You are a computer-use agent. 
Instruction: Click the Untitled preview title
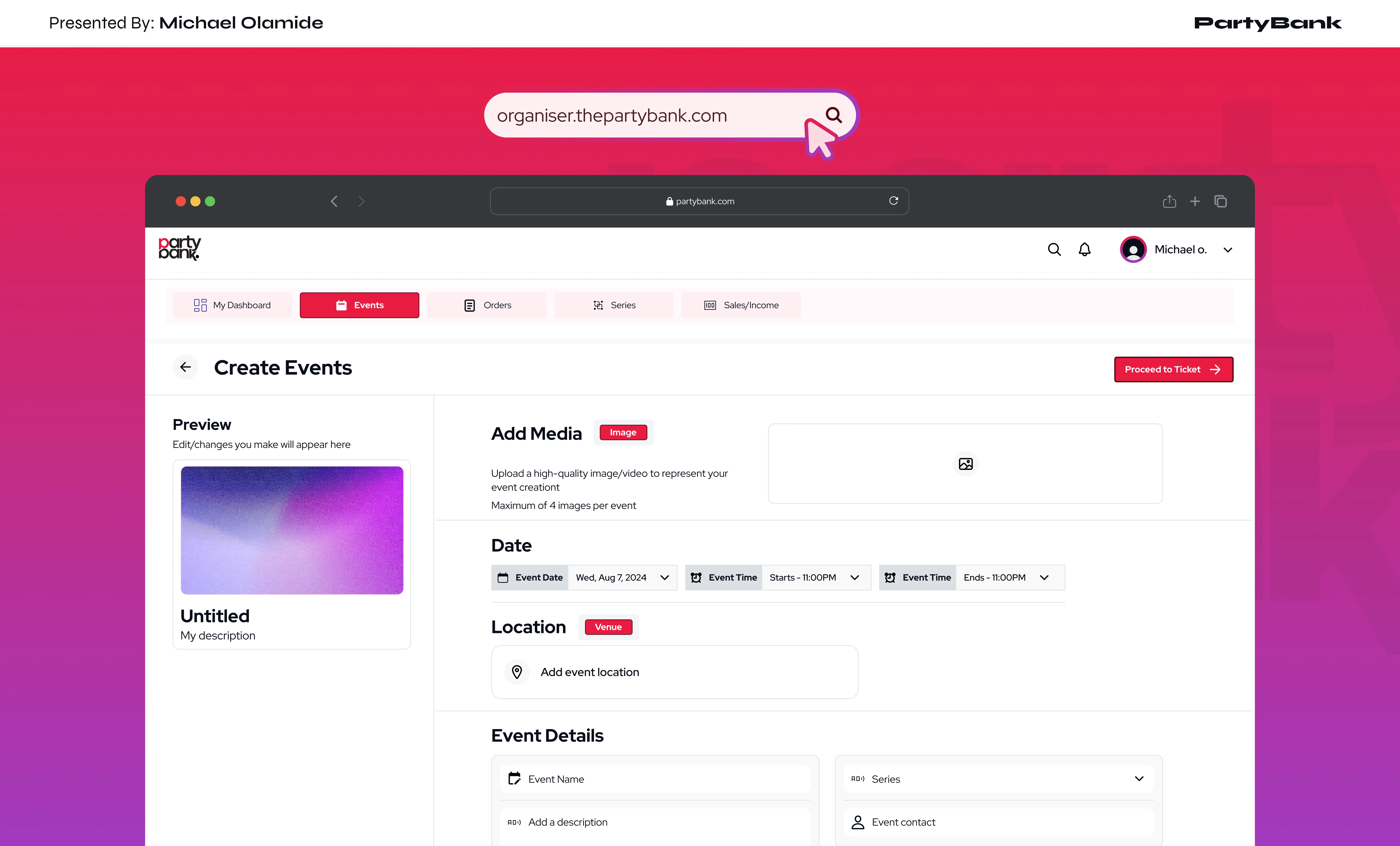(215, 616)
